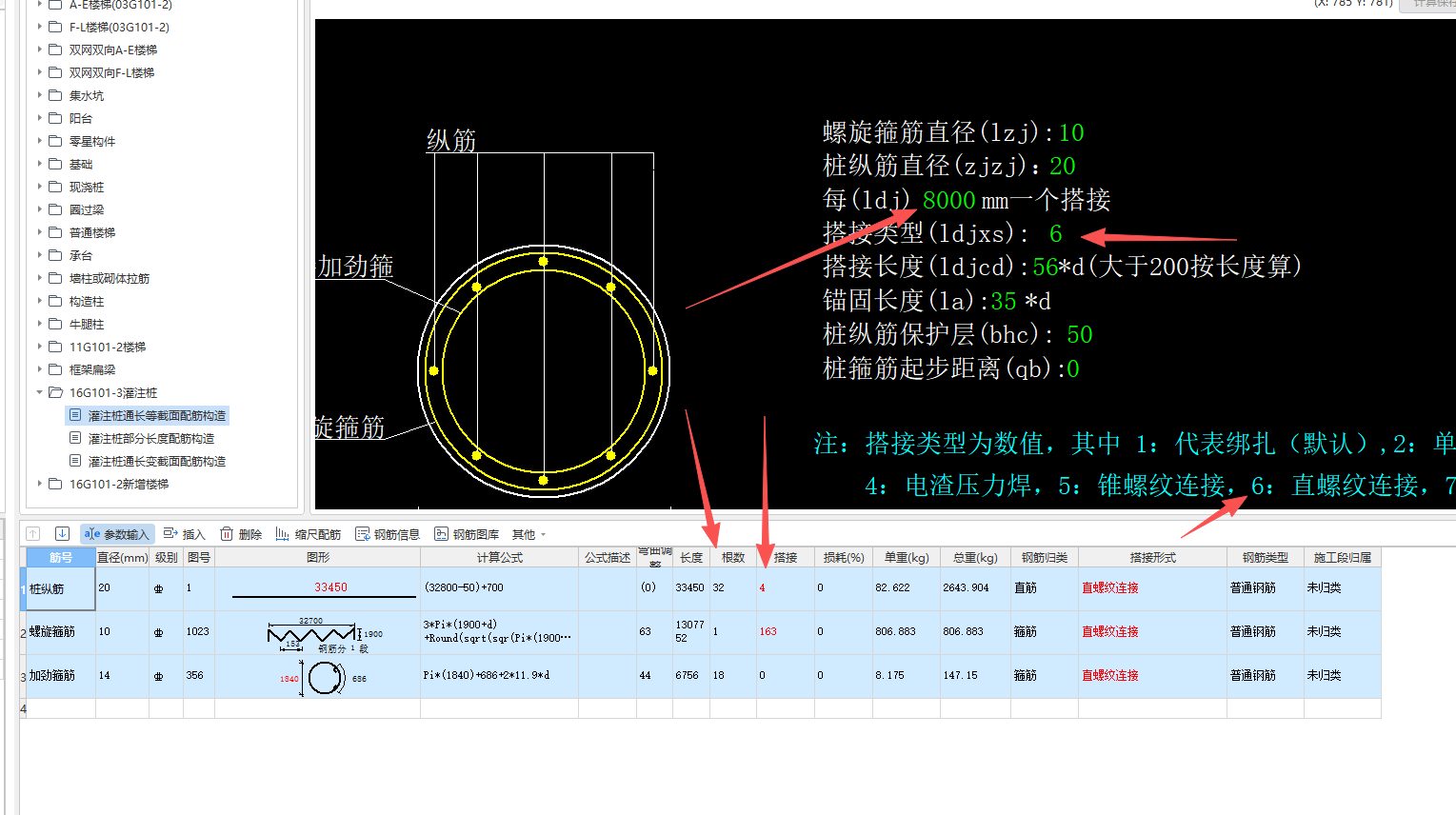Select the 参数输入 toolbar tool
1456x815 pixels.
coord(116,533)
